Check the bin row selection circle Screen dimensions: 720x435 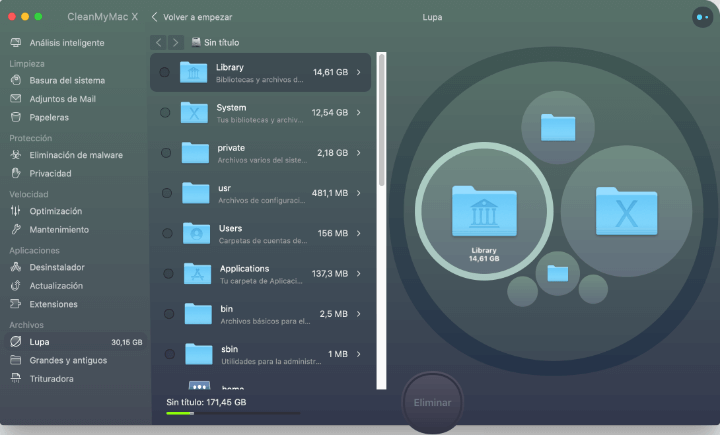pos(169,314)
